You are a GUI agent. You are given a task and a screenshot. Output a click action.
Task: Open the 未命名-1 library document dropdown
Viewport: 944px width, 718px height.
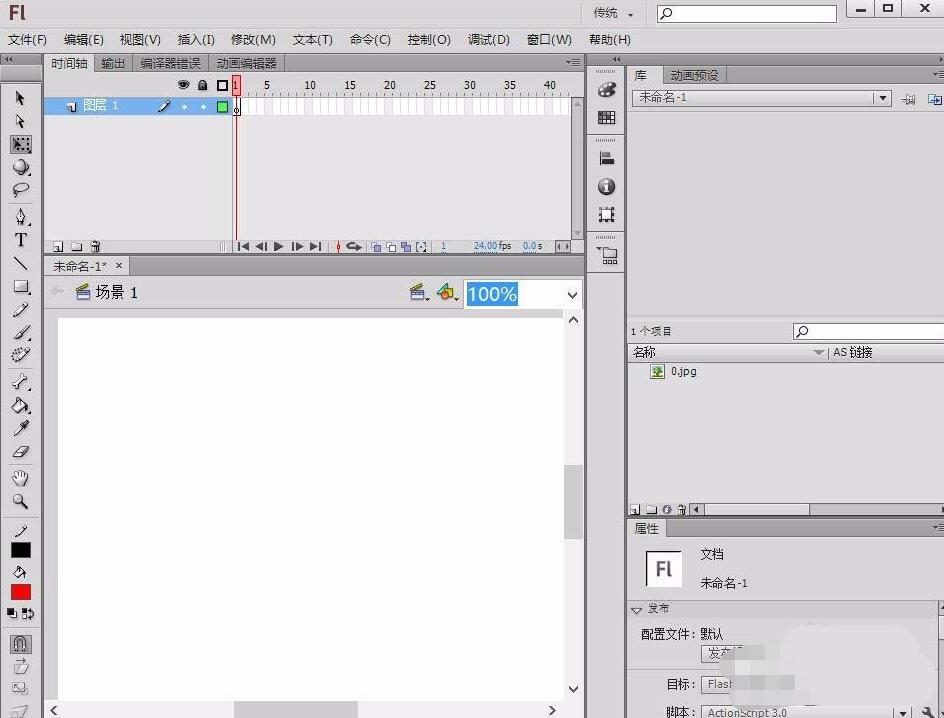point(881,98)
